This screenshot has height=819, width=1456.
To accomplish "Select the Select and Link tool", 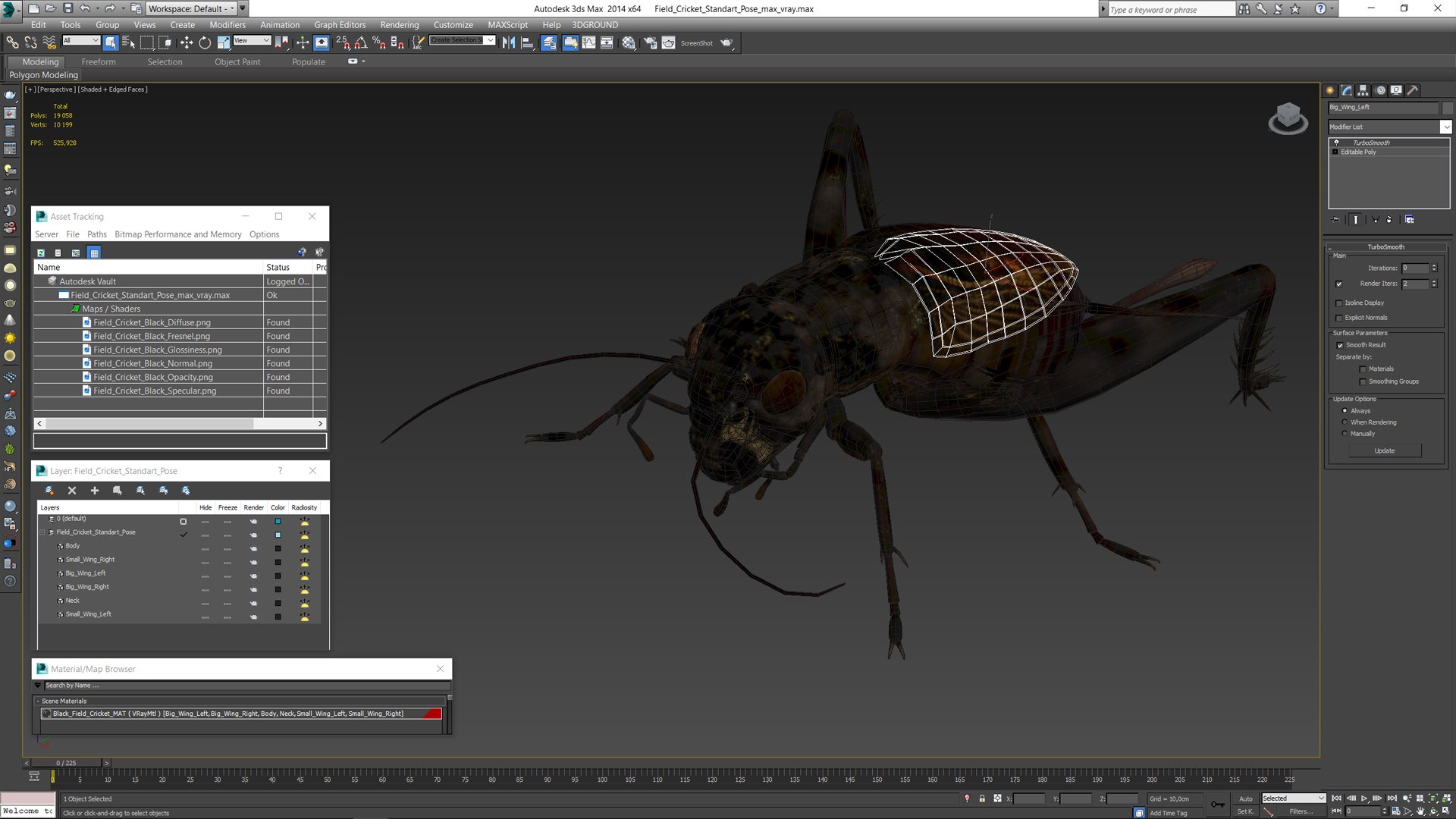I will pos(12,42).
